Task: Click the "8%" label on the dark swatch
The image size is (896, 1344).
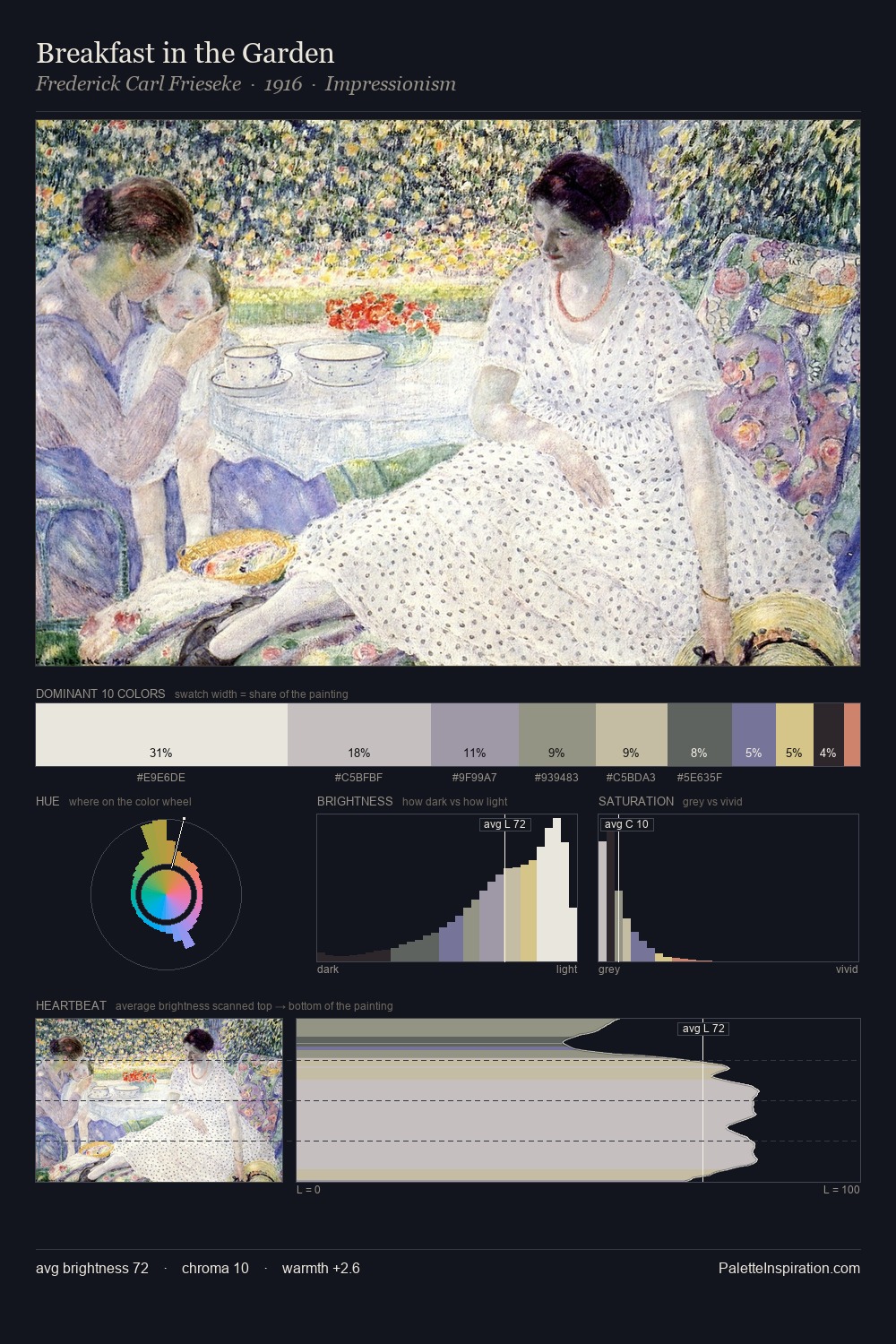Action: click(700, 753)
